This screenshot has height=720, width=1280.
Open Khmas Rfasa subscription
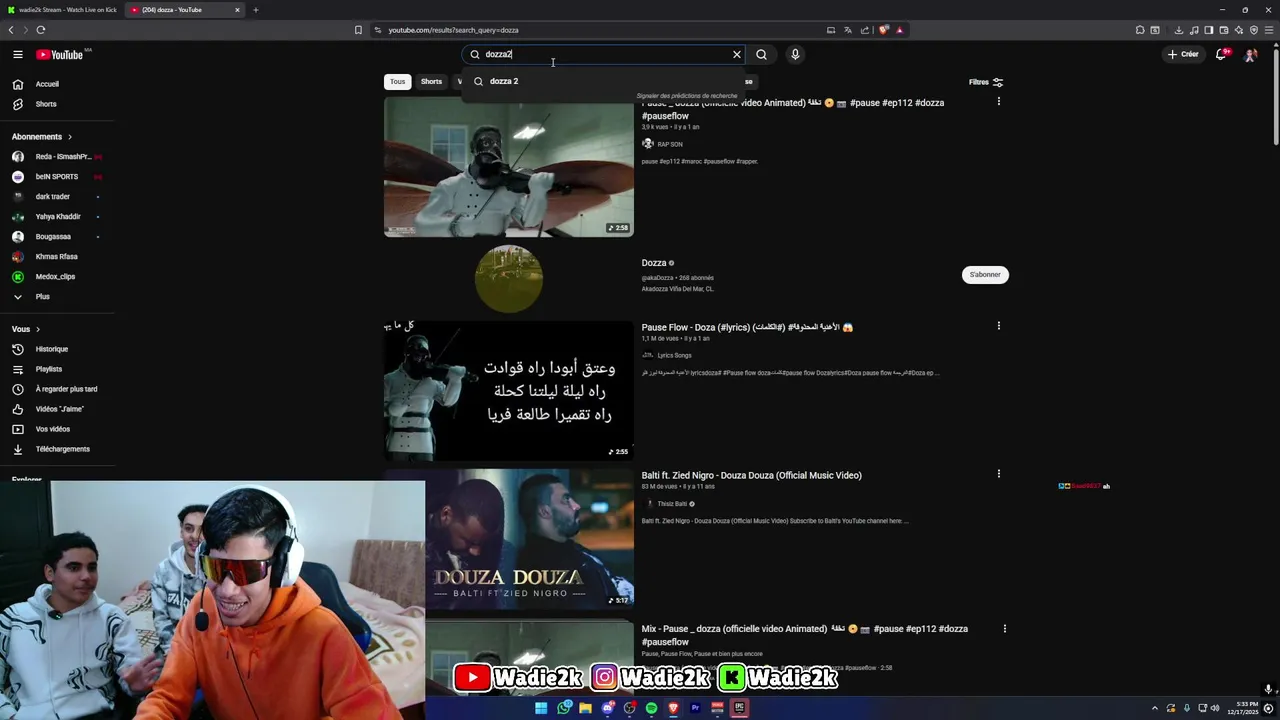(57, 257)
